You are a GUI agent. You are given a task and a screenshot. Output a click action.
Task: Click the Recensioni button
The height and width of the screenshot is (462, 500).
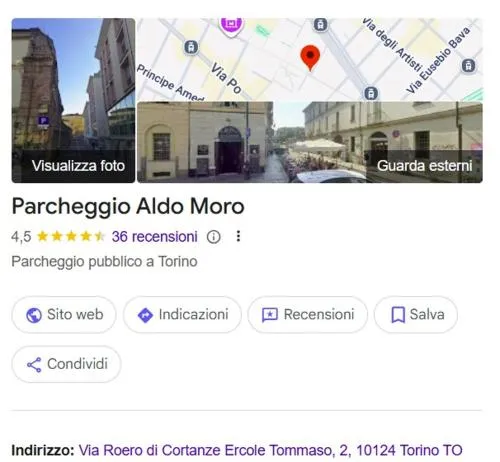point(308,315)
